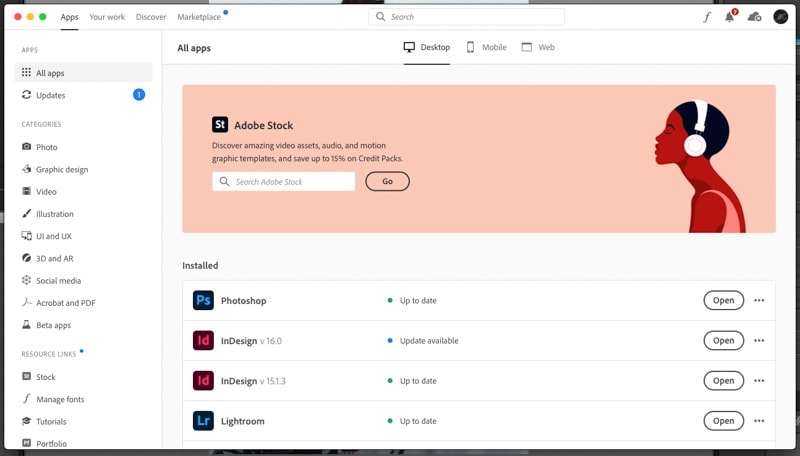Click the RESOURCE LINKS section label

pos(48,354)
